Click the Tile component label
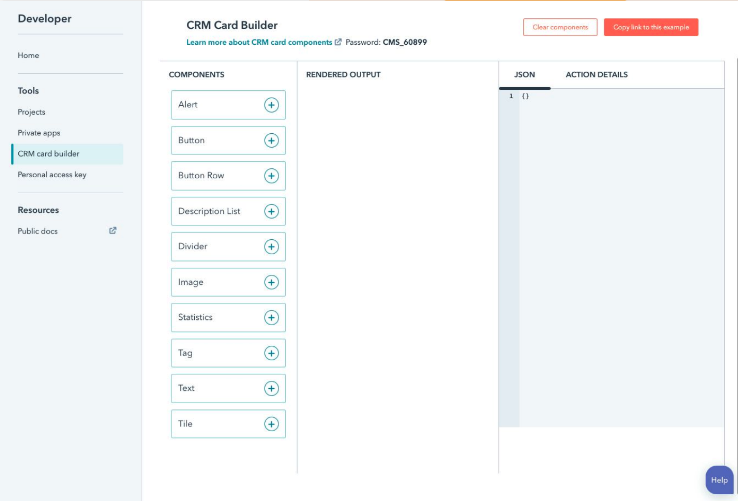The height and width of the screenshot is (501, 738). click(x=185, y=423)
